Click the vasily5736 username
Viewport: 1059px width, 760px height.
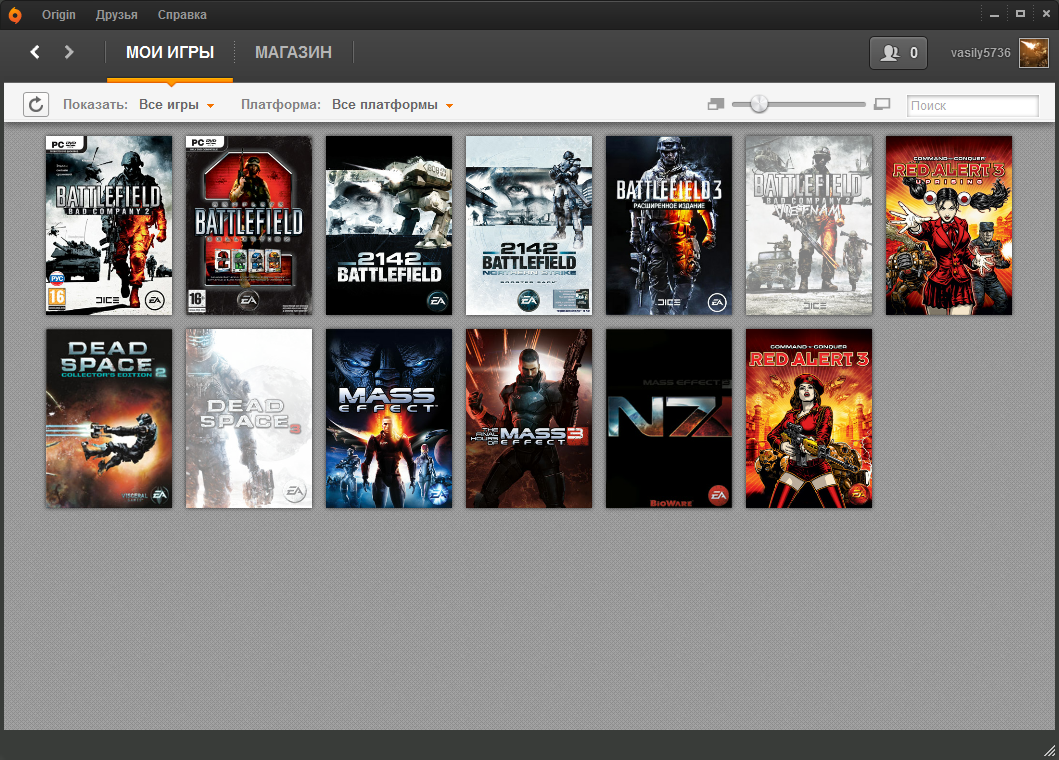click(980, 53)
